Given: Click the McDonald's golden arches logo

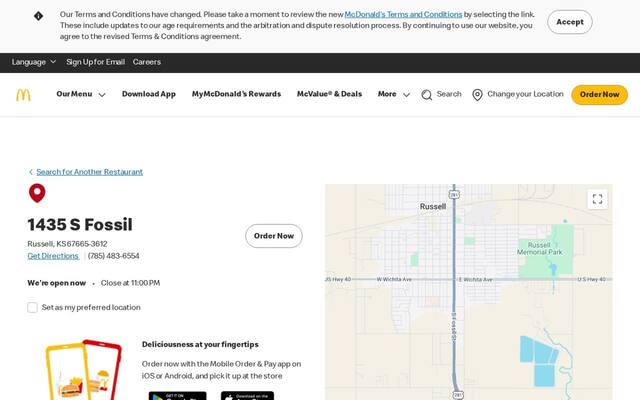Looking at the screenshot, I should coord(23,95).
